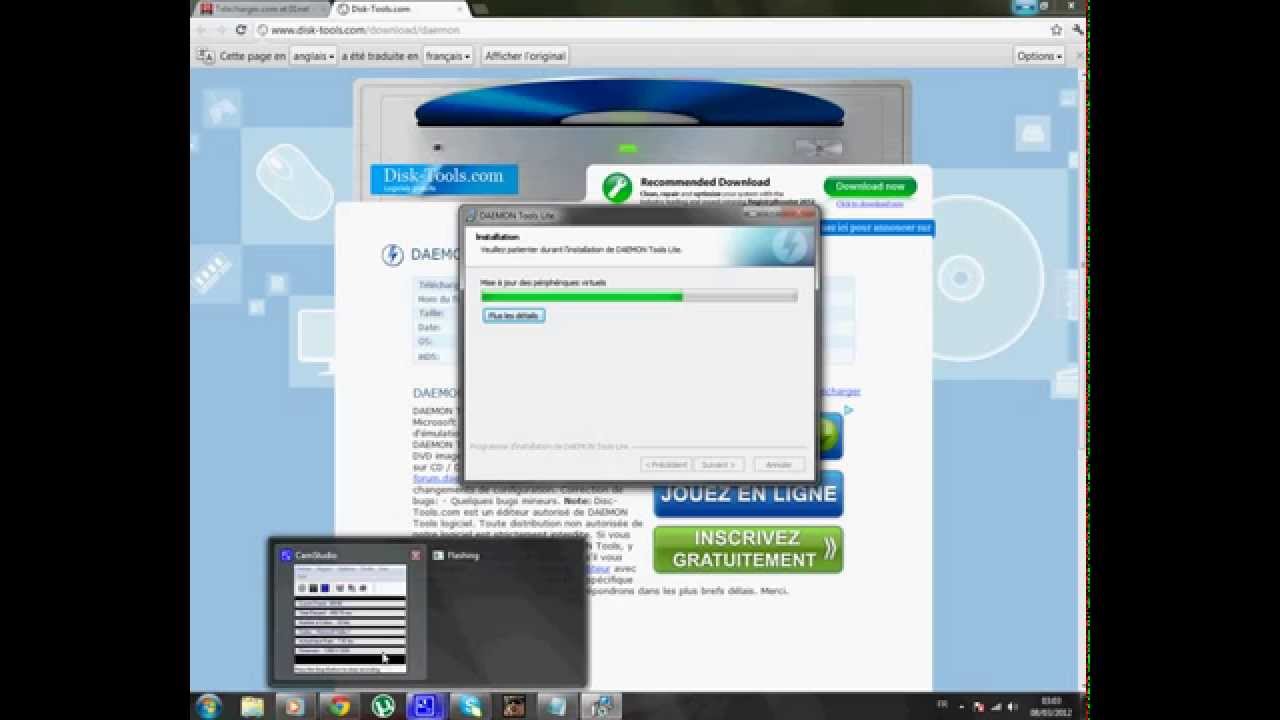Click the Chrome reload page button

click(241, 30)
